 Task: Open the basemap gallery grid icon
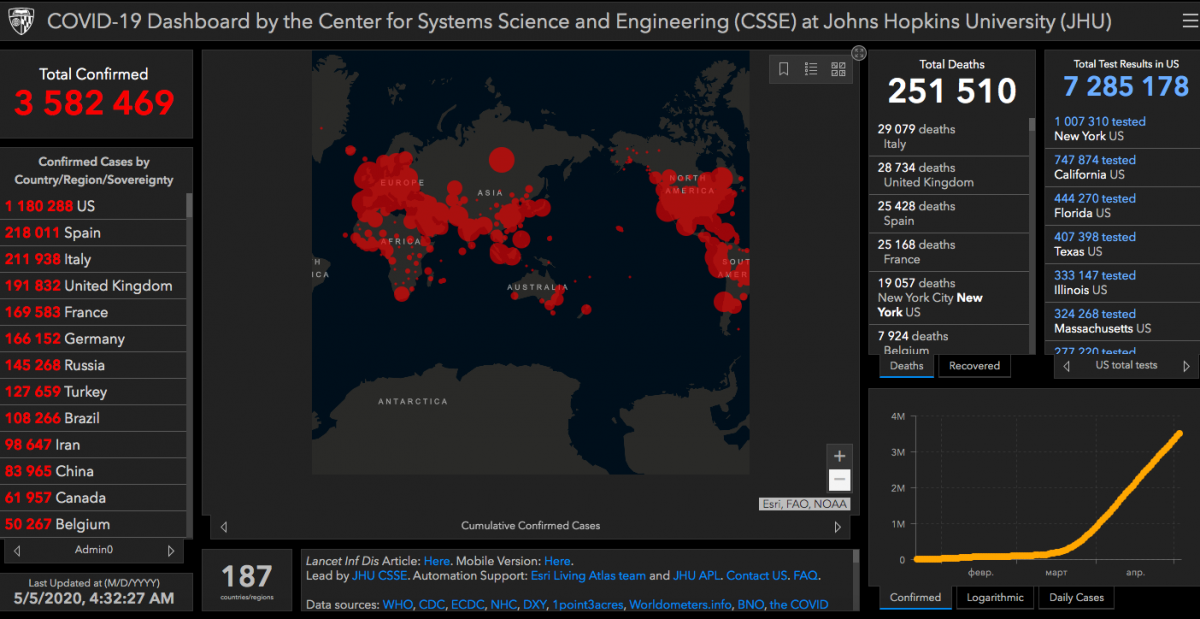point(838,69)
